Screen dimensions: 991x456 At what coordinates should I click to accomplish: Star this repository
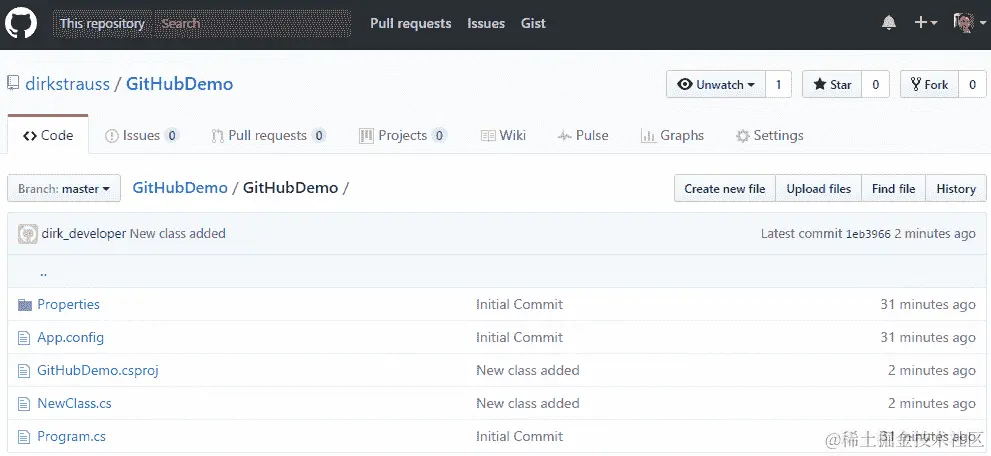tap(832, 85)
